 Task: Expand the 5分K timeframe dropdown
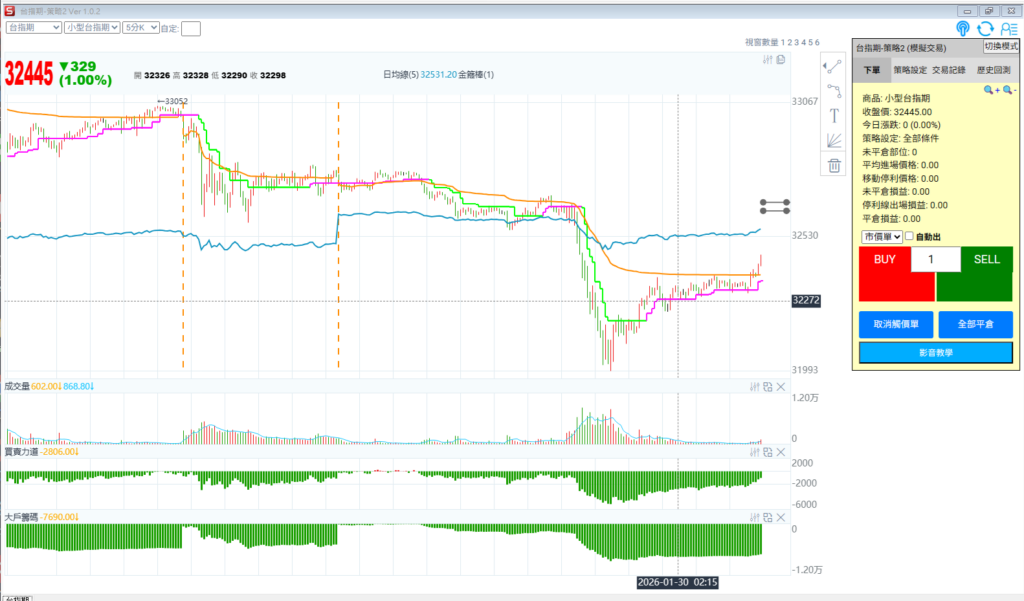point(140,28)
